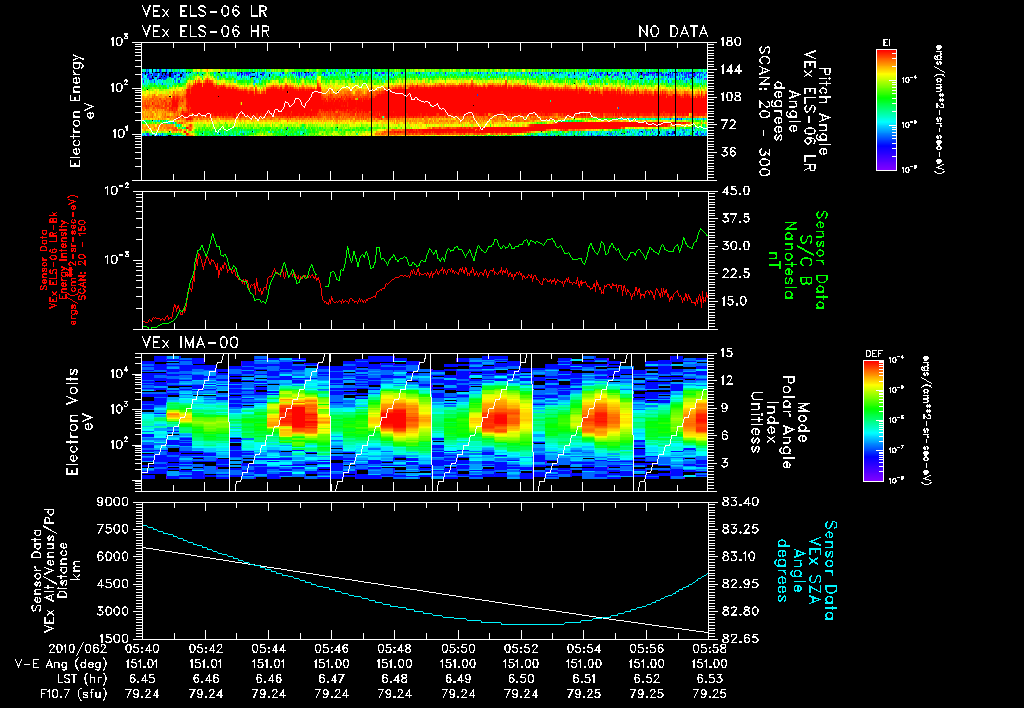The image size is (1024, 708).
Task: Click the red ELS-06 LR-Bk Energy Intensity label
Action: [x=64, y=260]
